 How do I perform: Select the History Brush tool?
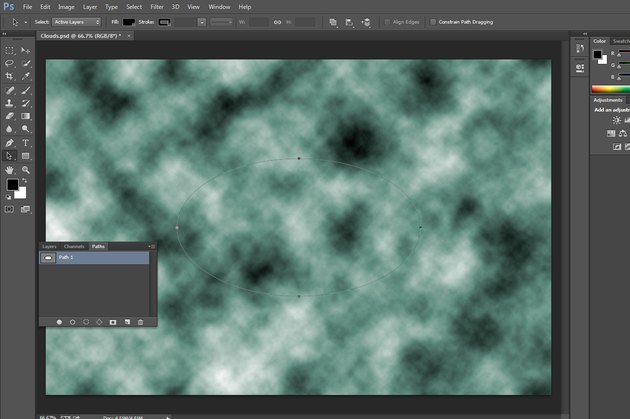[x=25, y=103]
